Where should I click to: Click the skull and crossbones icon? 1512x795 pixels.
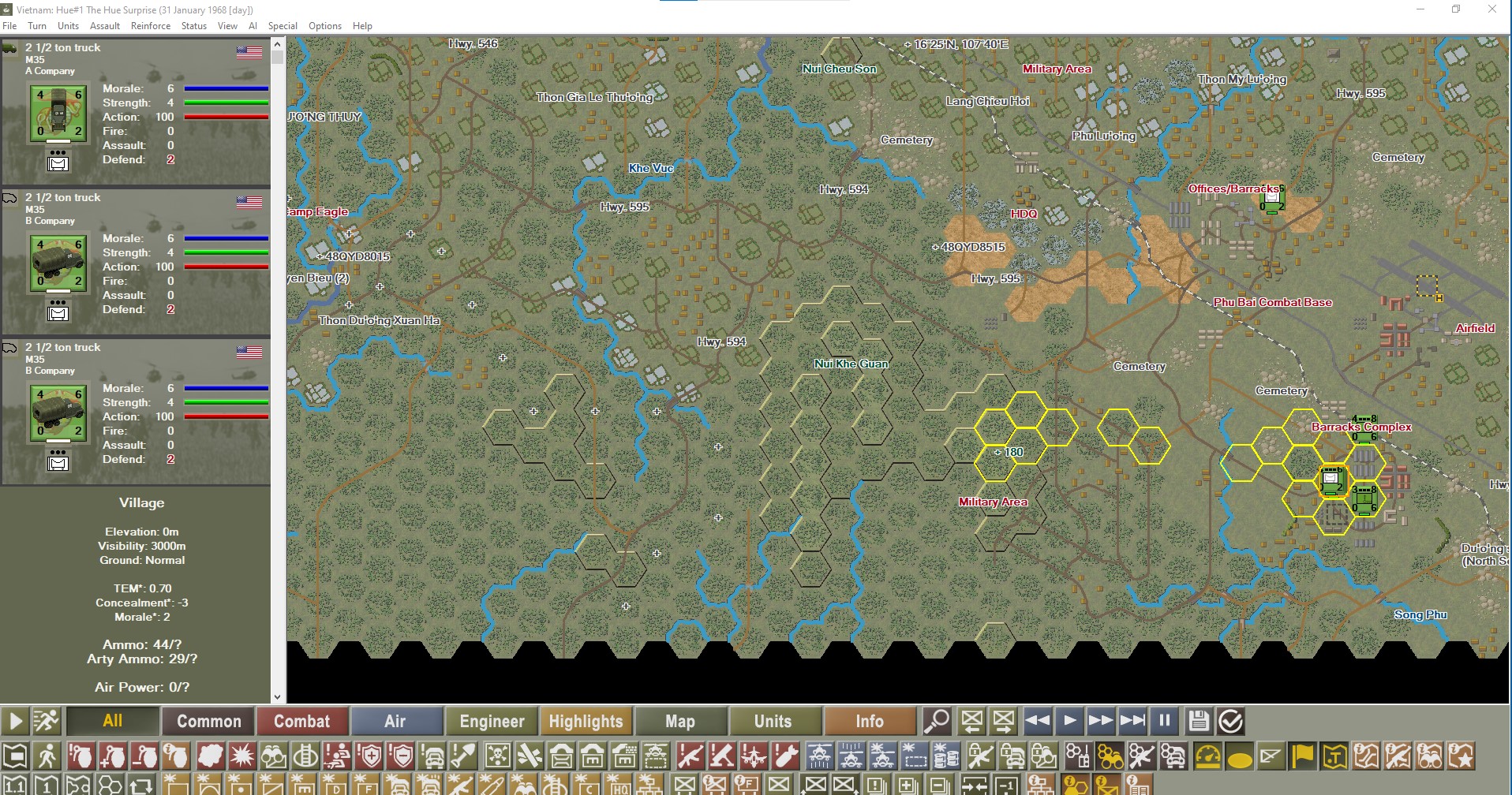coord(498,756)
